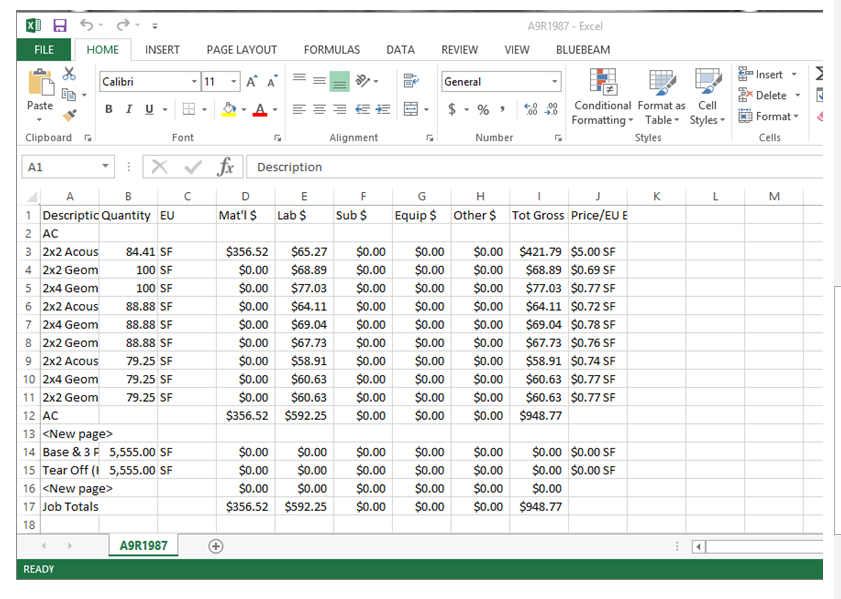This screenshot has height=599, width=841.
Task: Add a new sheet with plus icon
Action: [215, 546]
